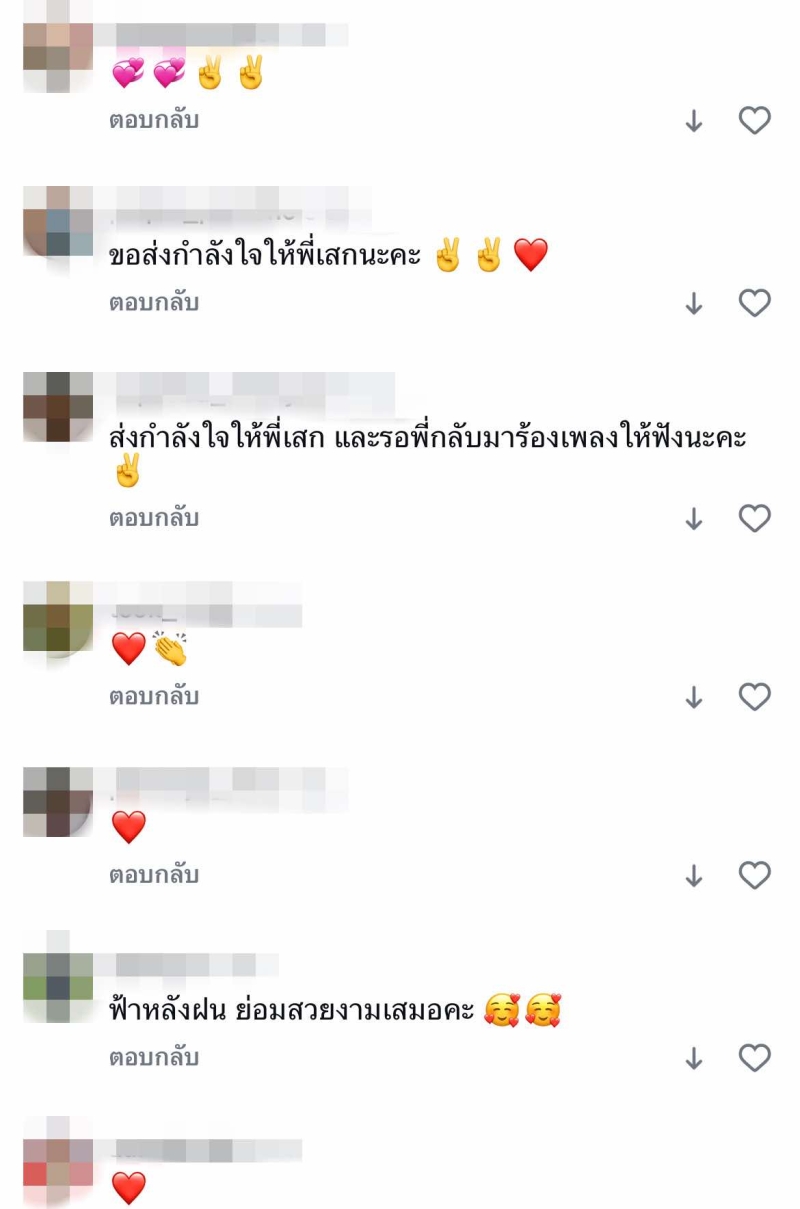Like the heart and clapping hands comment
This screenshot has height=1209, width=800.
[x=754, y=697]
